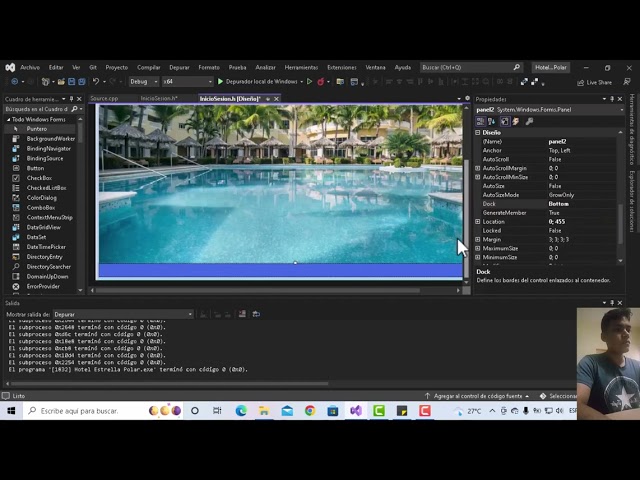This screenshot has height=480, width=640.
Task: Click the feedback icon beside Live Share
Action: (x=627, y=82)
